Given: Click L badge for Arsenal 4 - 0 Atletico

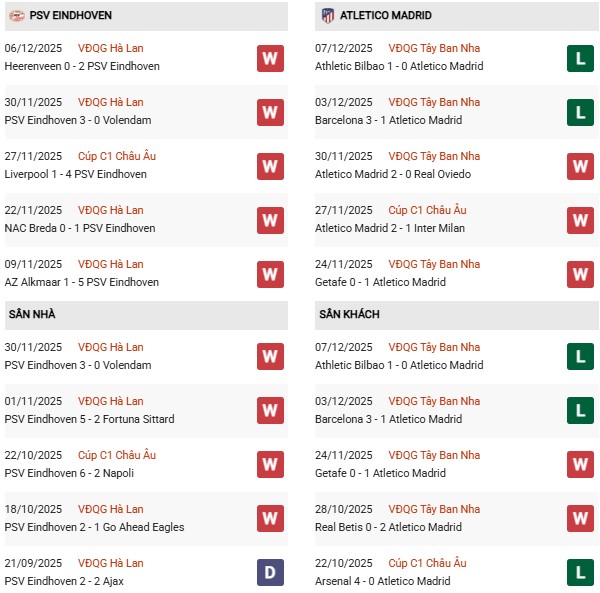Looking at the screenshot, I should point(581,573).
